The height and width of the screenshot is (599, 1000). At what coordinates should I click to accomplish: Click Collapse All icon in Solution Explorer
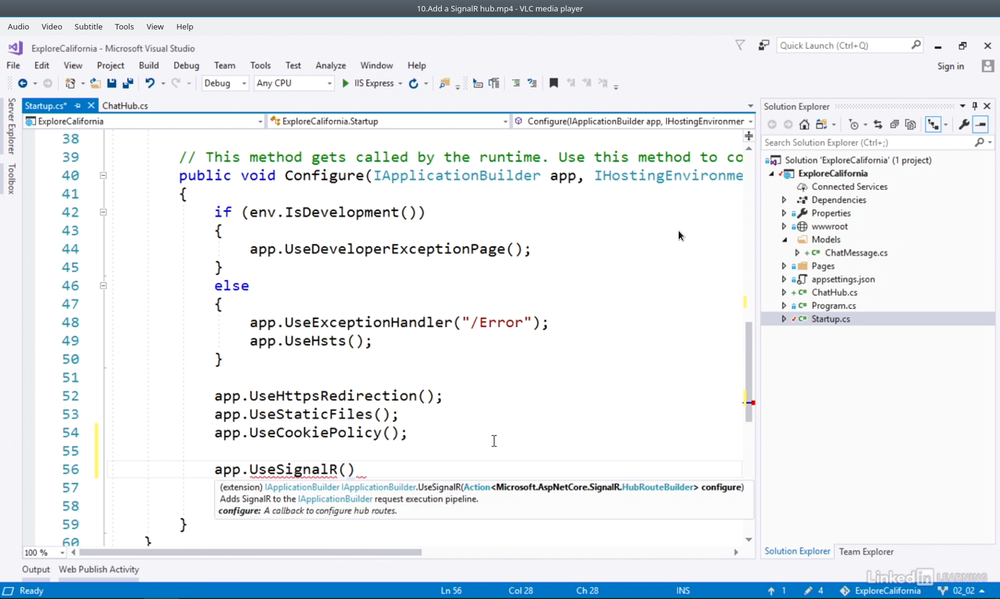click(x=894, y=124)
